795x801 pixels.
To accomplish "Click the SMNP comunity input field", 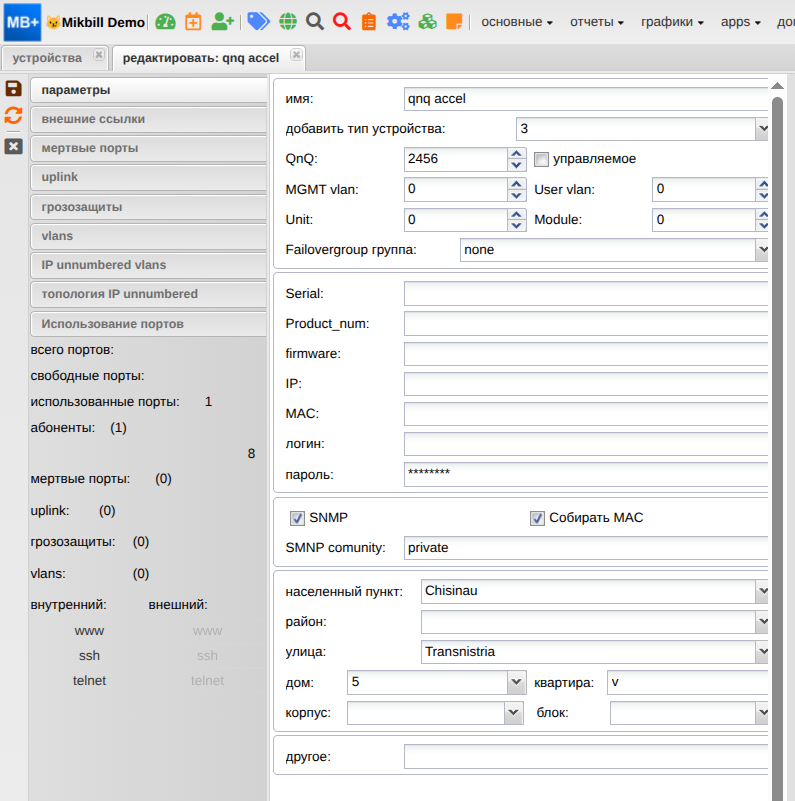I will pos(586,548).
